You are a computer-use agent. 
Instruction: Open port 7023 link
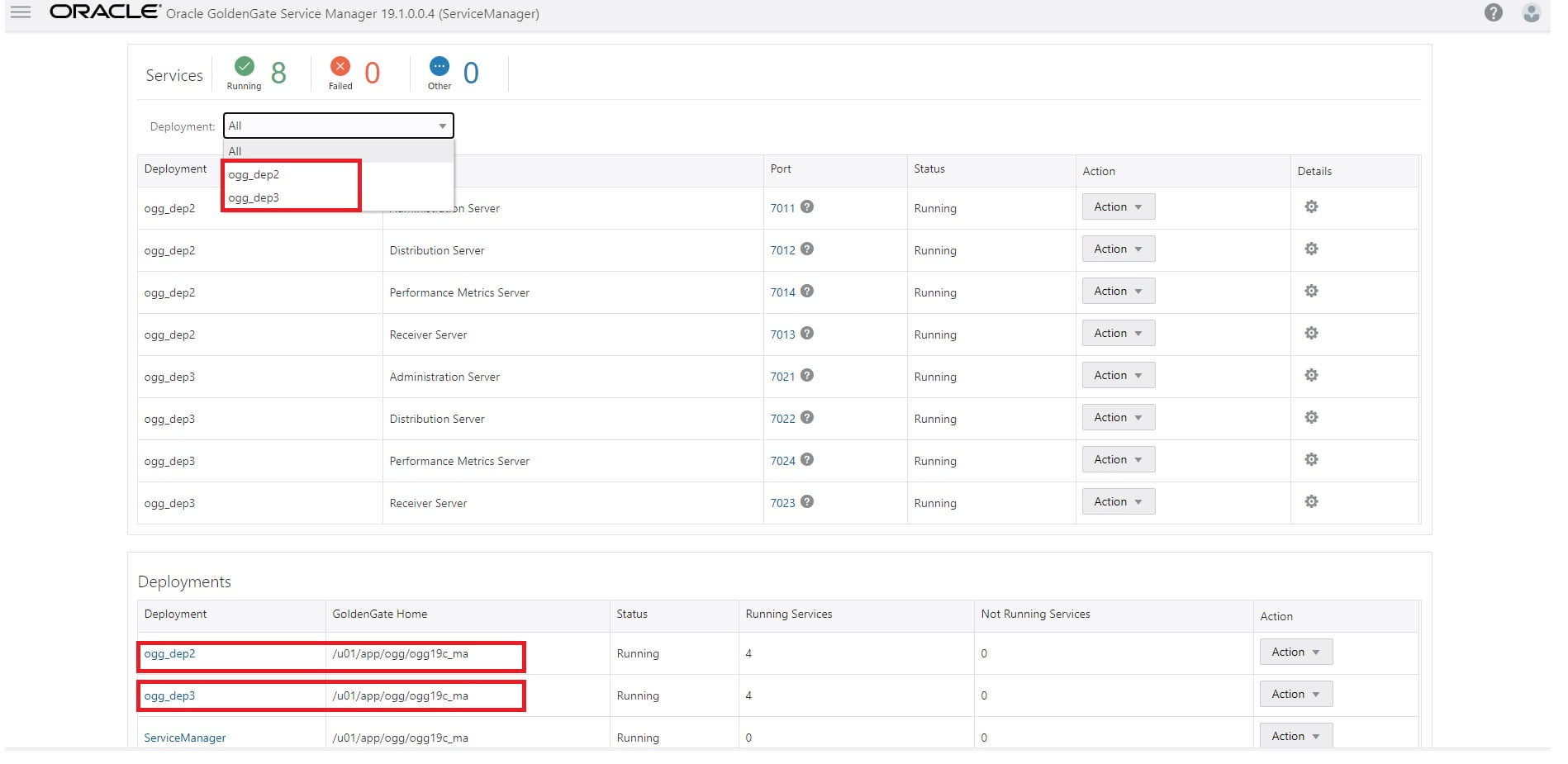point(782,503)
